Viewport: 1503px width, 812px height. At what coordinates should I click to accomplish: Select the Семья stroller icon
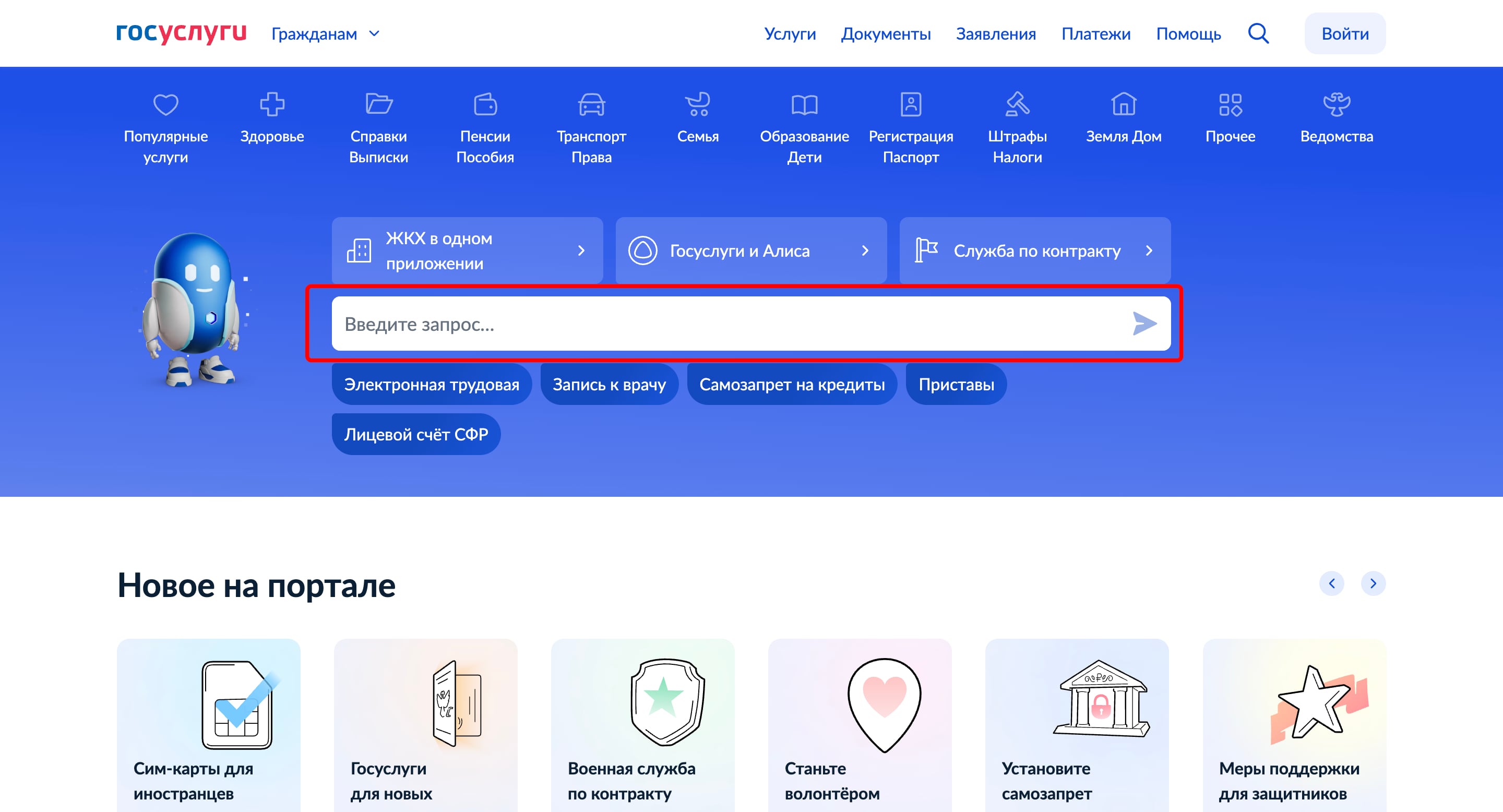(x=698, y=104)
